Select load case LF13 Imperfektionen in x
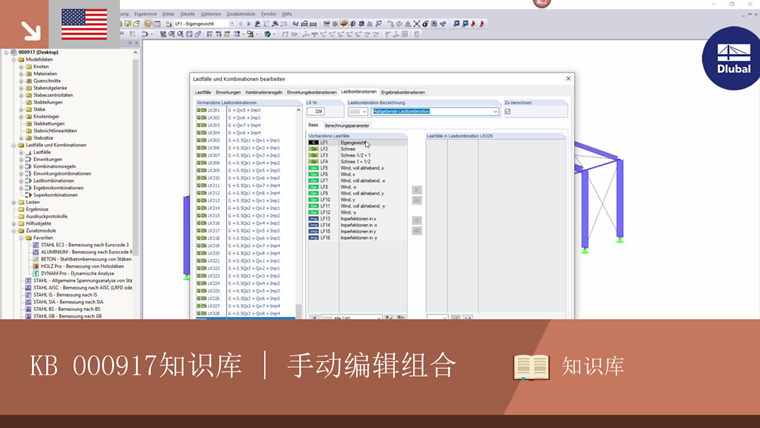760x428 pixels. 358,219
